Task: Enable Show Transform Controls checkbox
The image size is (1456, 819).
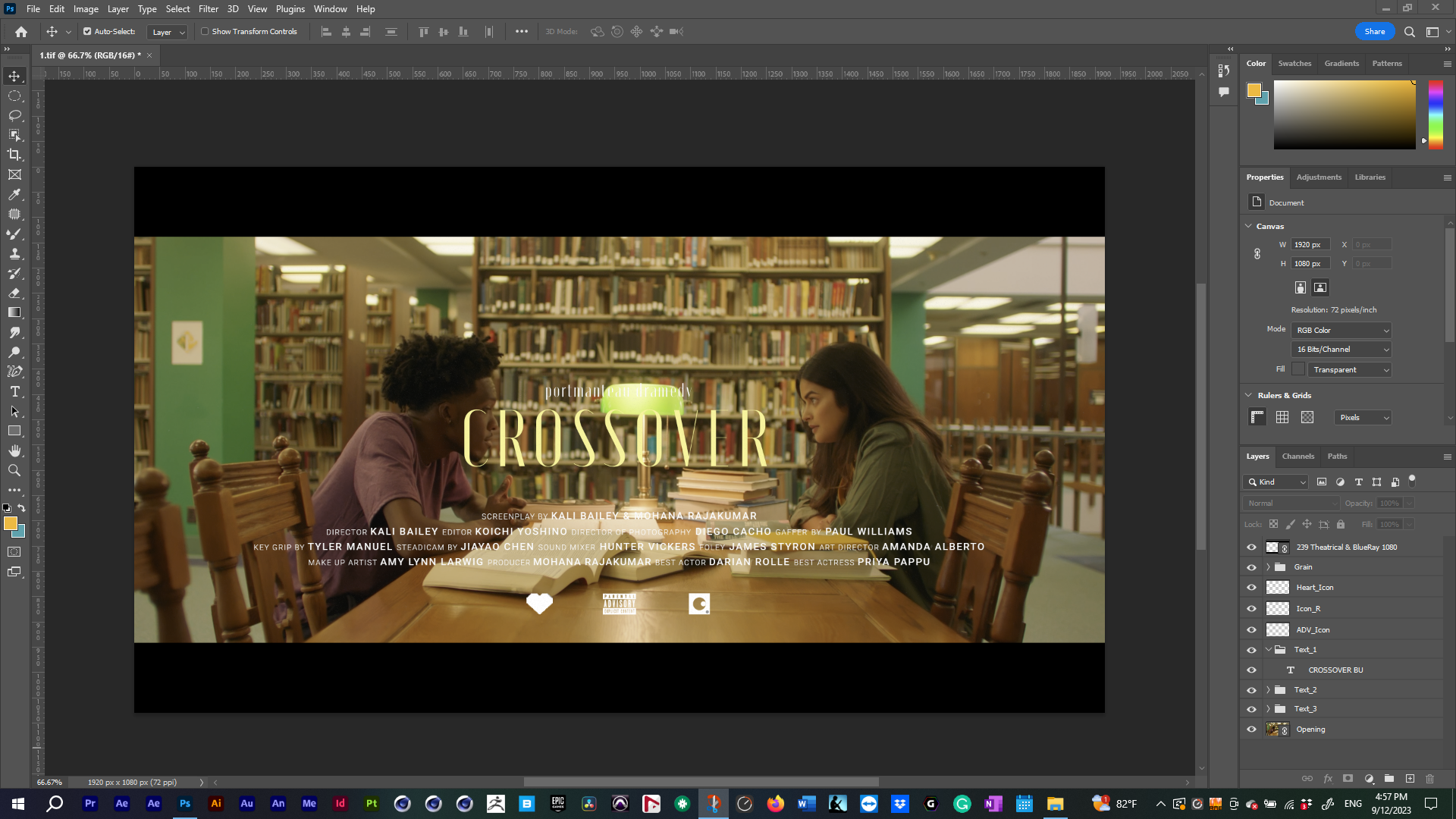Action: (205, 32)
